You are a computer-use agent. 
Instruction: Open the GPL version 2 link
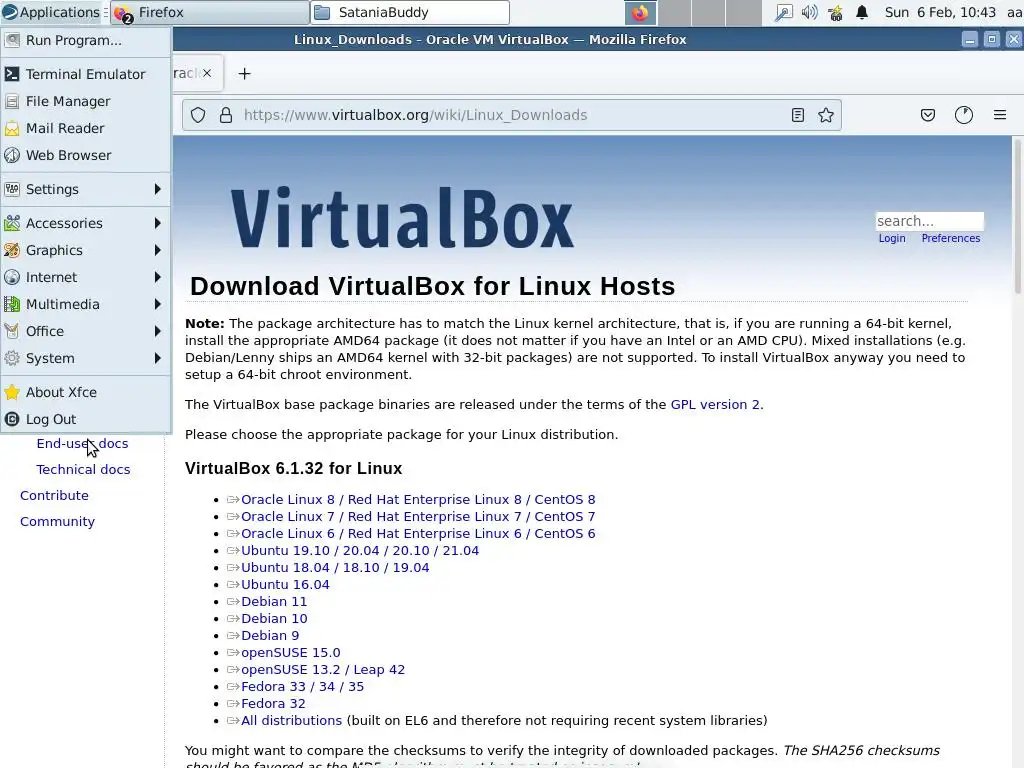(x=715, y=404)
